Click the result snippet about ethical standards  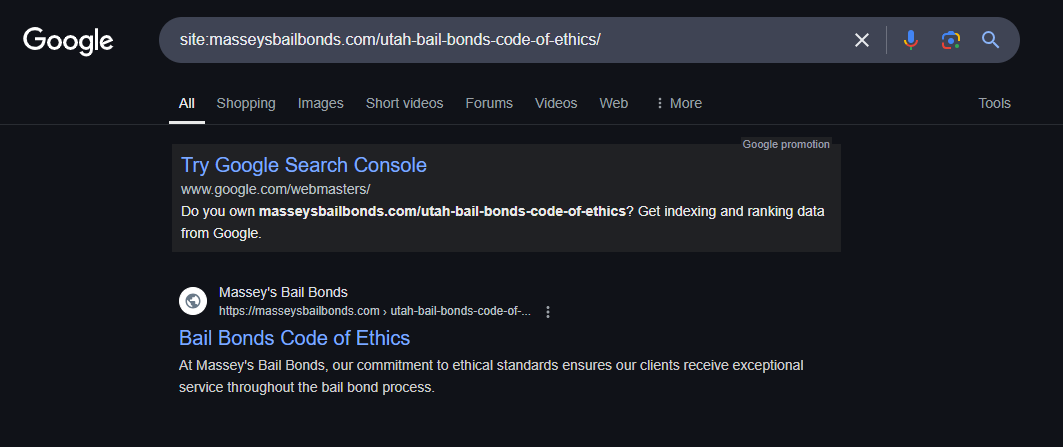pos(491,376)
